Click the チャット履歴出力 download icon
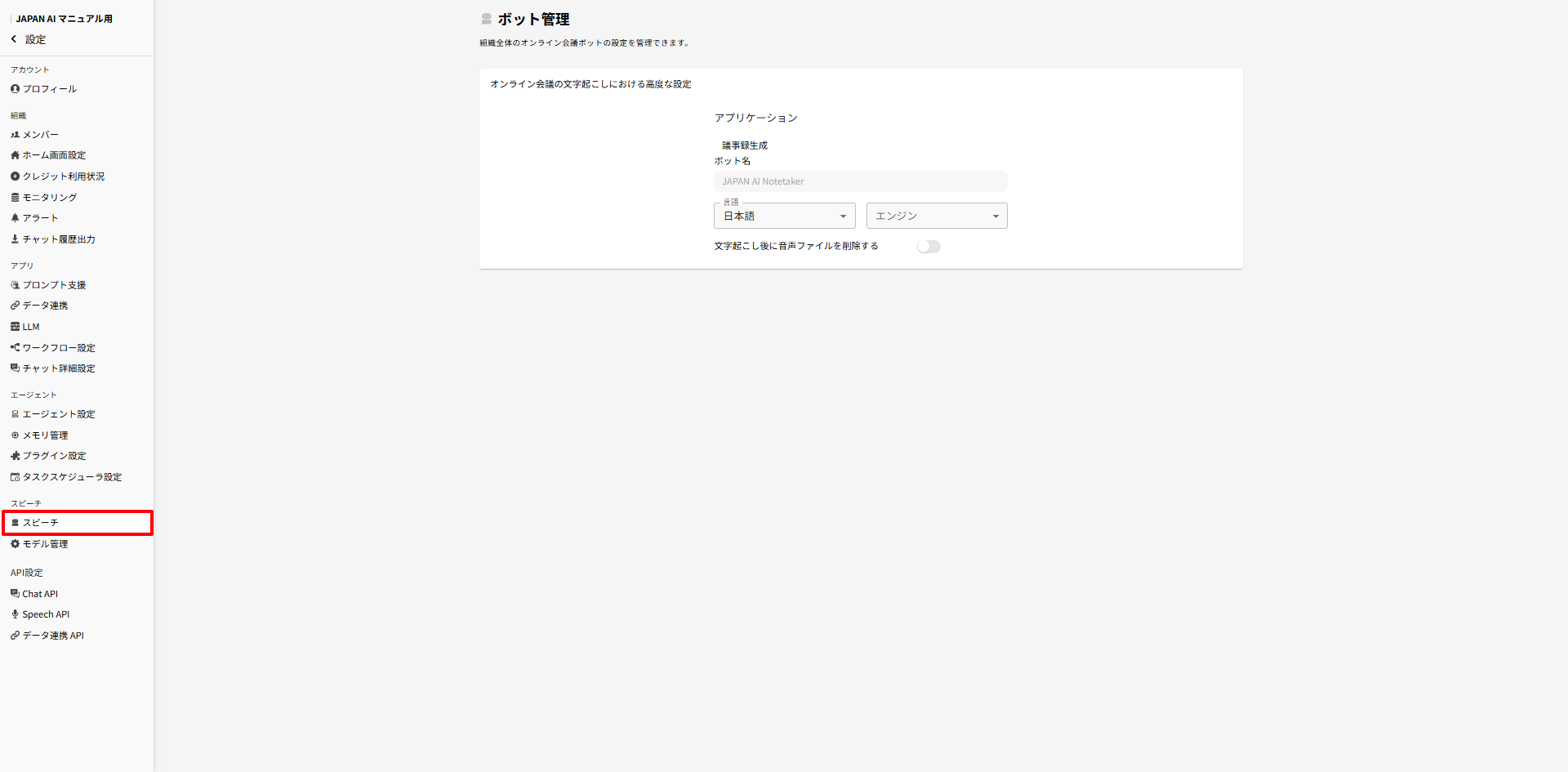 [x=15, y=239]
